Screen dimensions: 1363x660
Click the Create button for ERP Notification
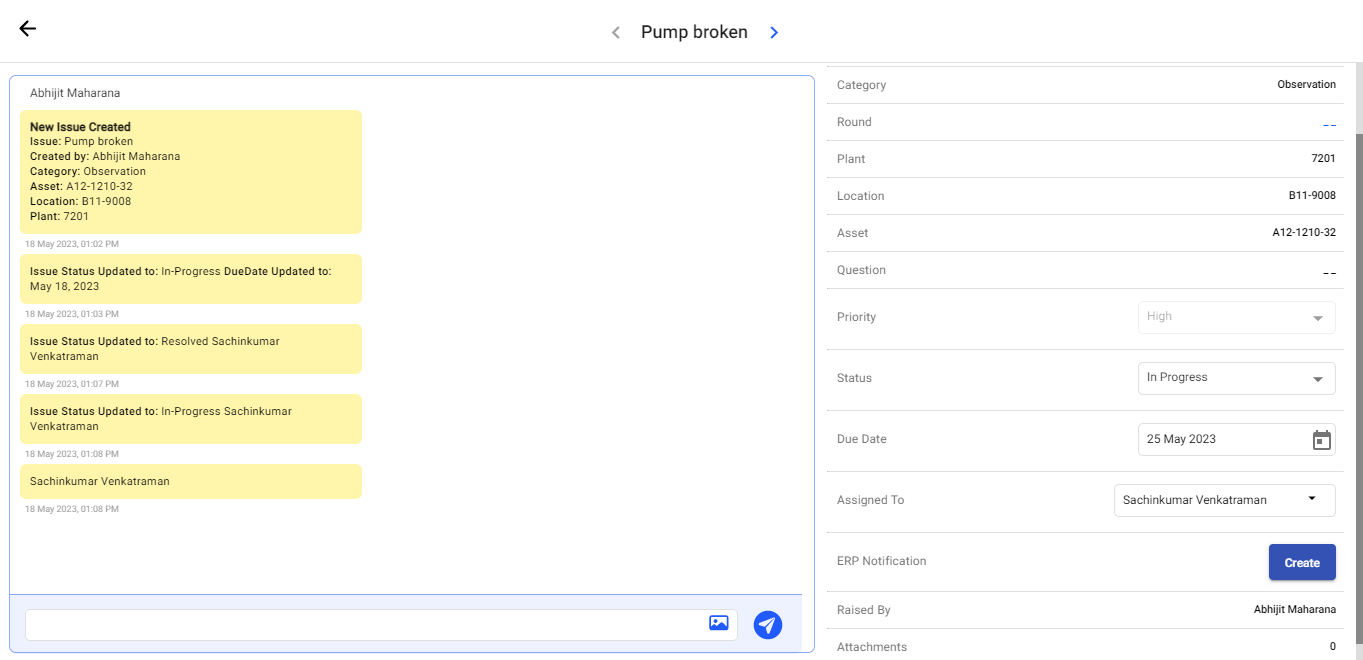pos(1301,562)
